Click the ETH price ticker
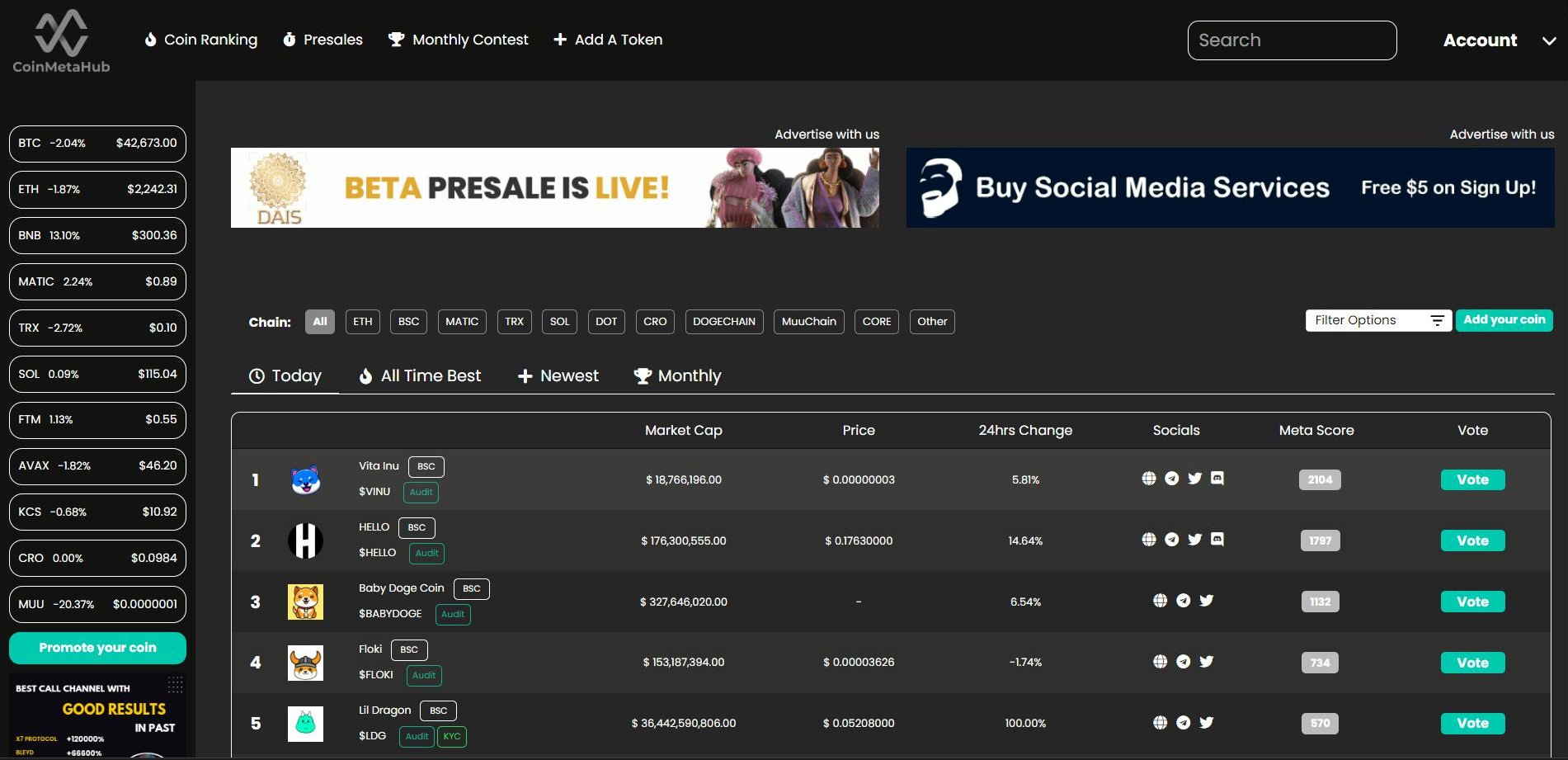 [97, 190]
